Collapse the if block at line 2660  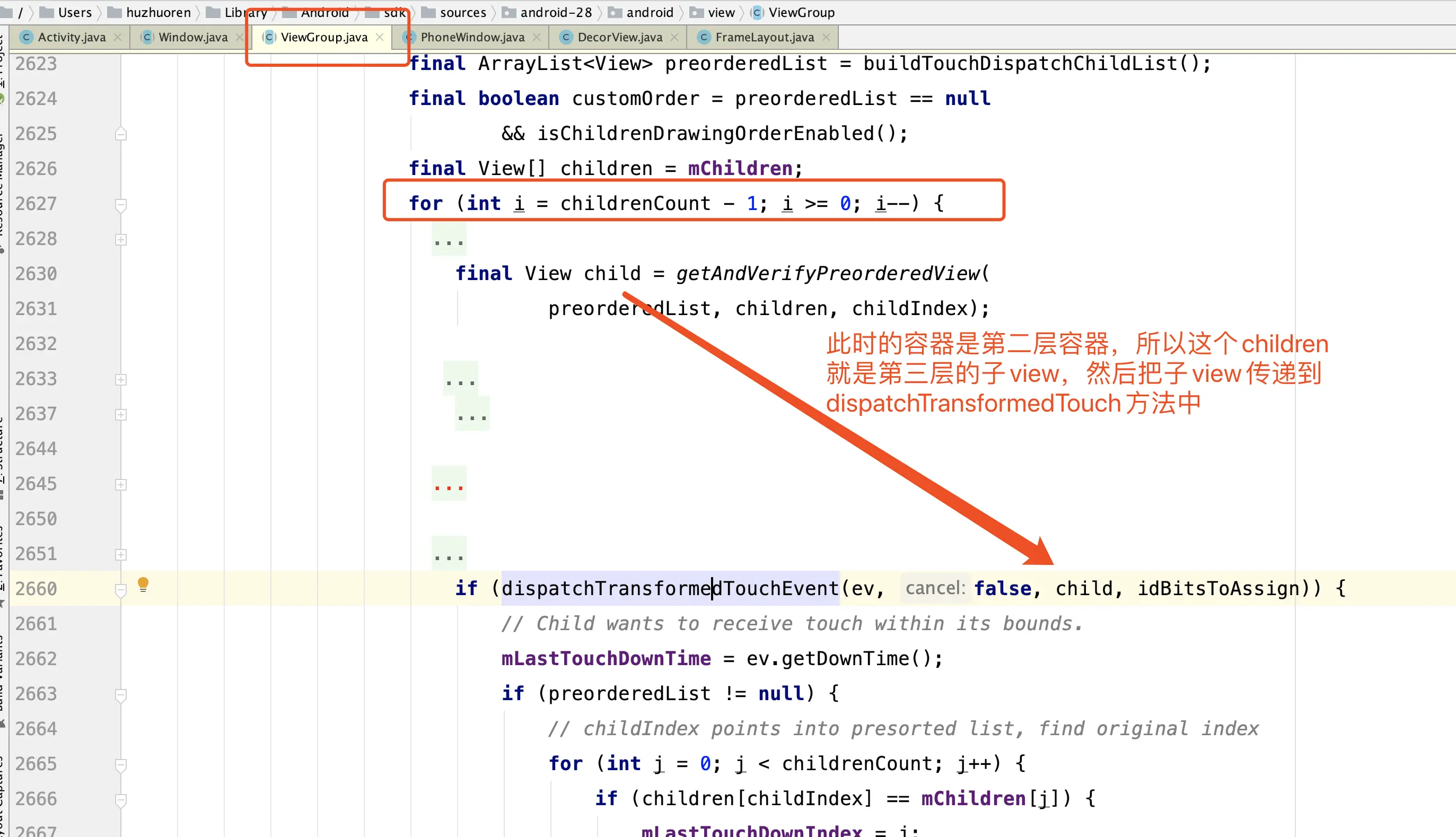(121, 590)
